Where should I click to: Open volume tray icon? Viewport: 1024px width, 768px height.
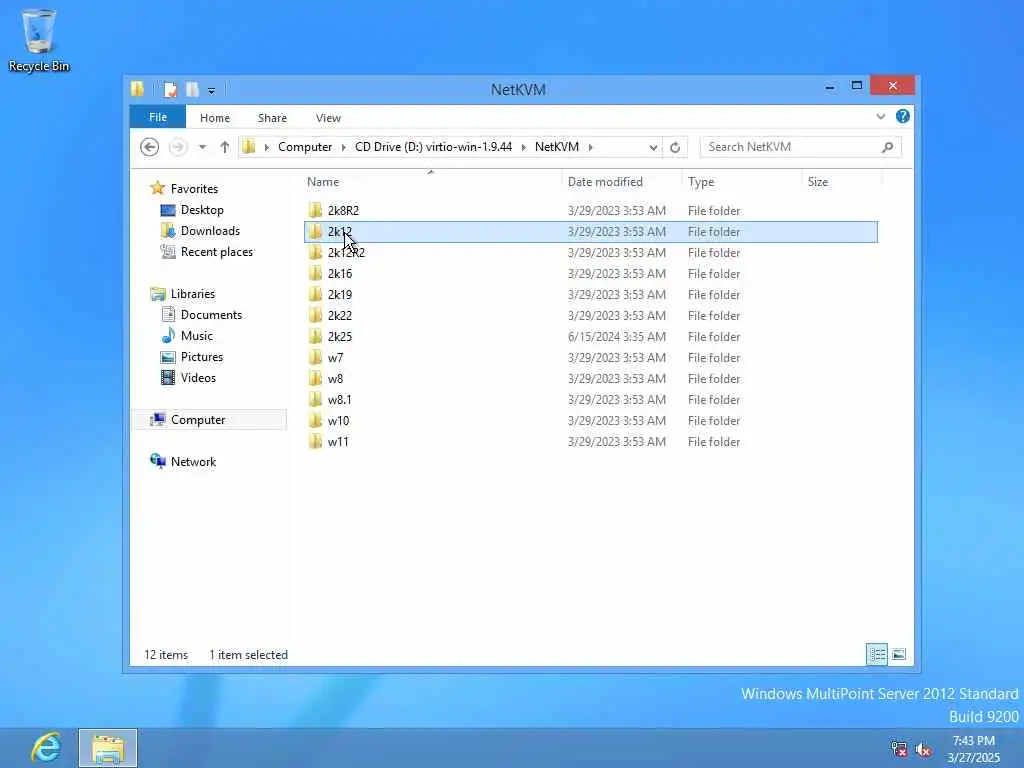[923, 750]
